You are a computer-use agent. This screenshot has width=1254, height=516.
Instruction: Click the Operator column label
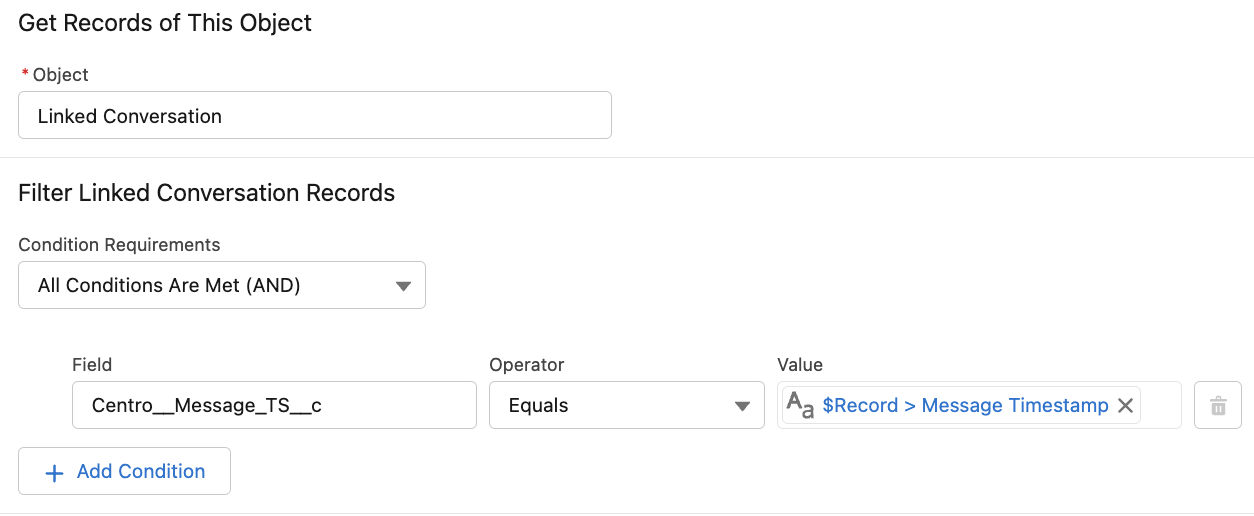tap(527, 365)
